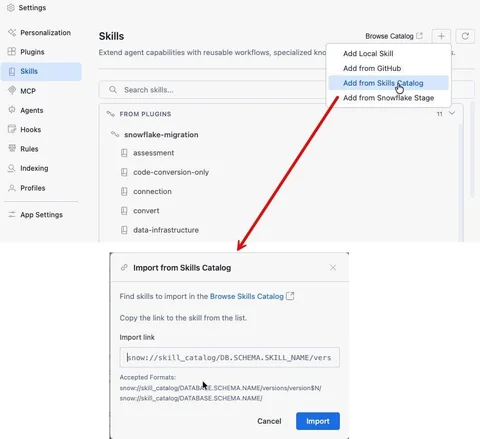Cancel the Import from Skills Catalog dialog
This screenshot has width=480, height=439.
pos(269,421)
